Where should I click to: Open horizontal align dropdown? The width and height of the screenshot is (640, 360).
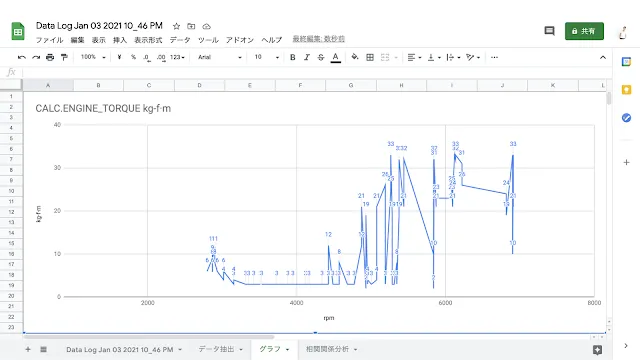pos(414,57)
